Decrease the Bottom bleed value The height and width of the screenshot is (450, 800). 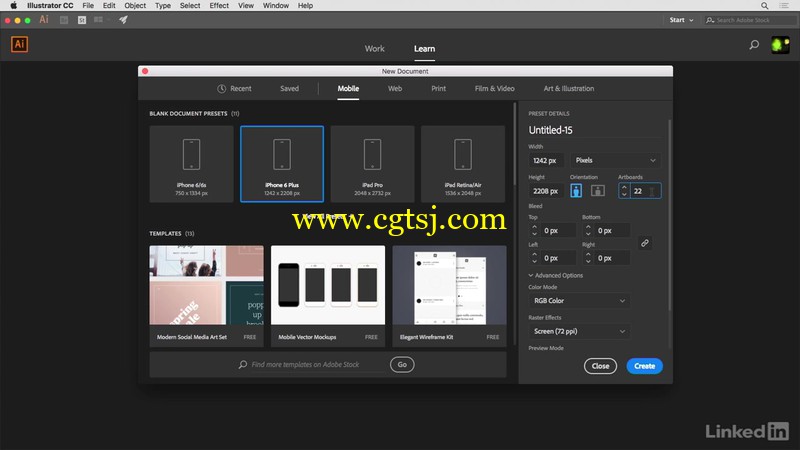588,234
